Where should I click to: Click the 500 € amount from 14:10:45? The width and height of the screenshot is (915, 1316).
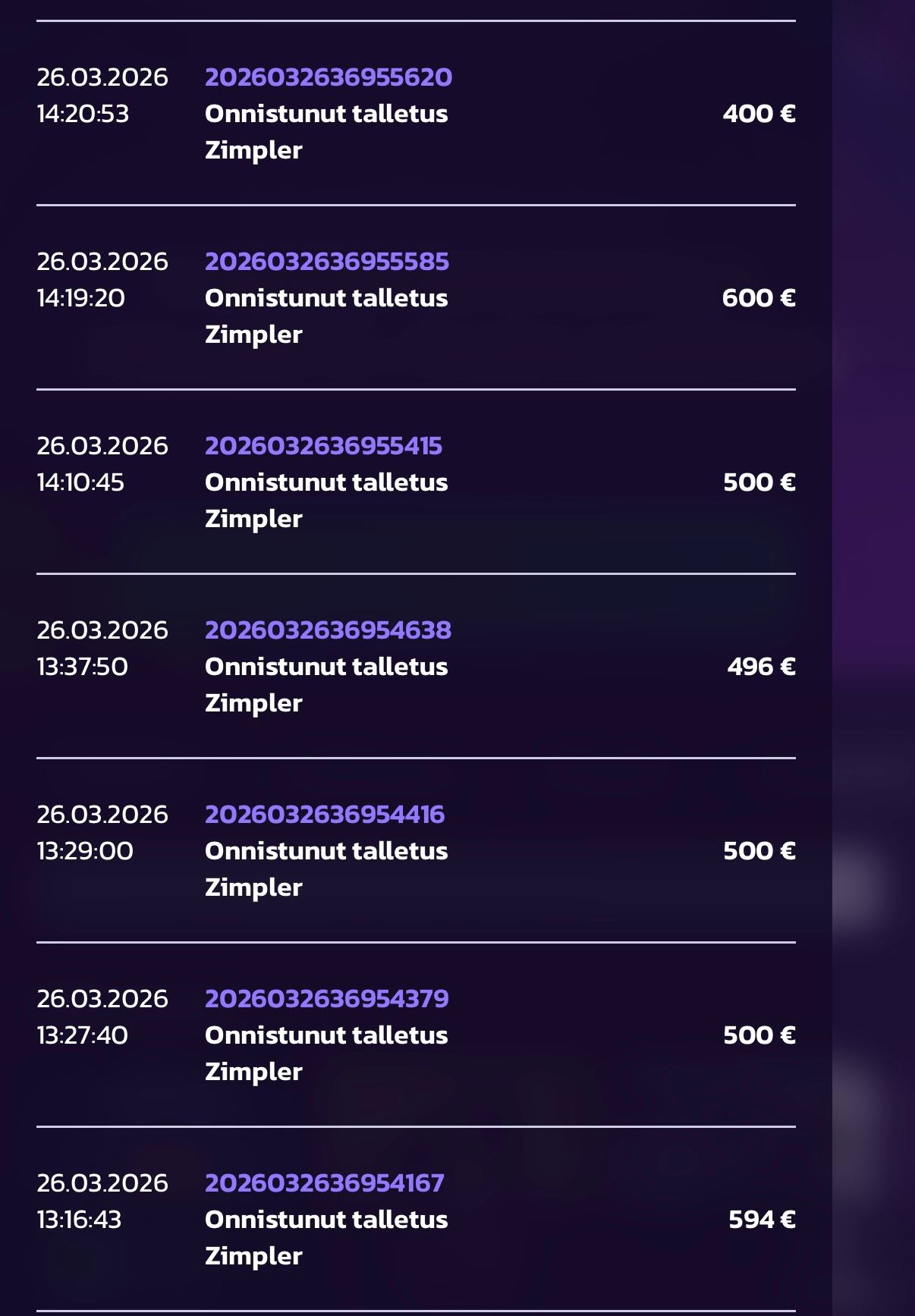(759, 482)
